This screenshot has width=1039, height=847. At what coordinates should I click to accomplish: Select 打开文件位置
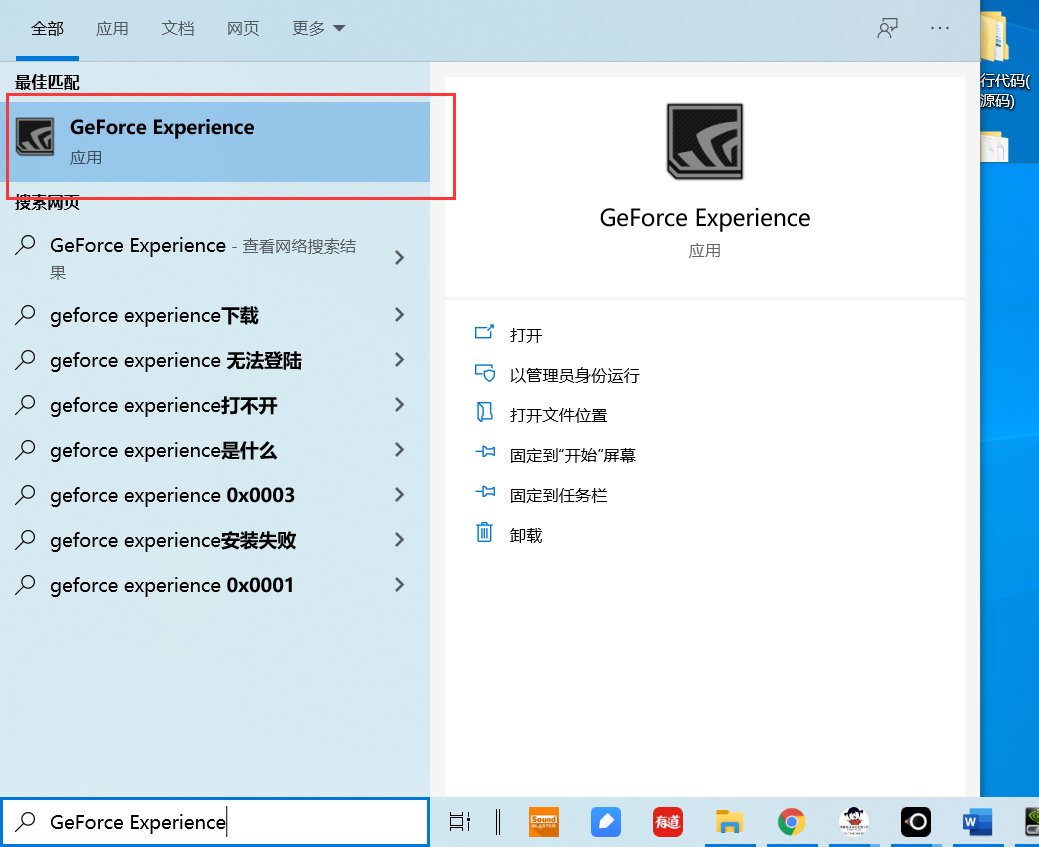tap(558, 416)
